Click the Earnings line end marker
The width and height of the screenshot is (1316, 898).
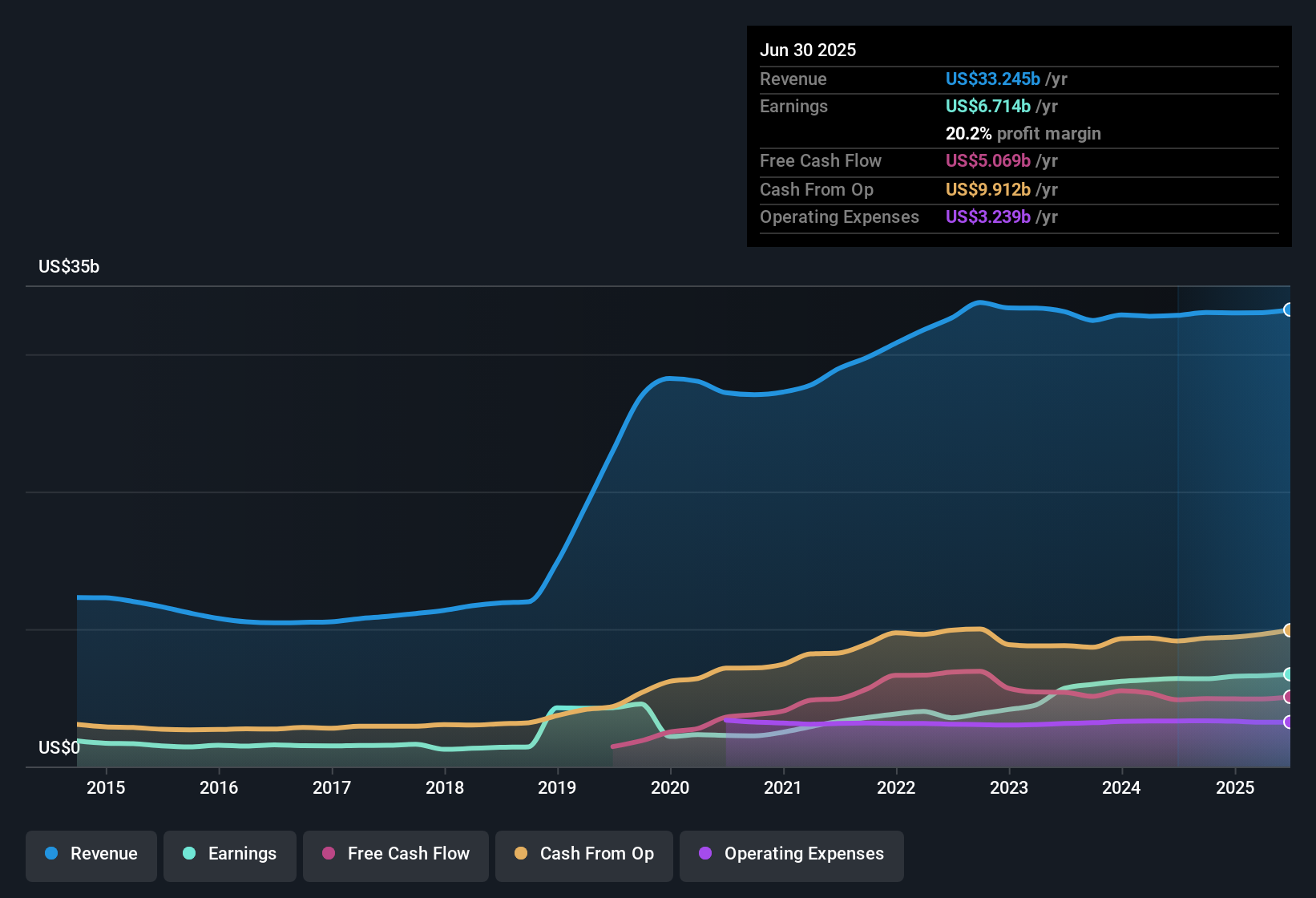coord(1289,674)
